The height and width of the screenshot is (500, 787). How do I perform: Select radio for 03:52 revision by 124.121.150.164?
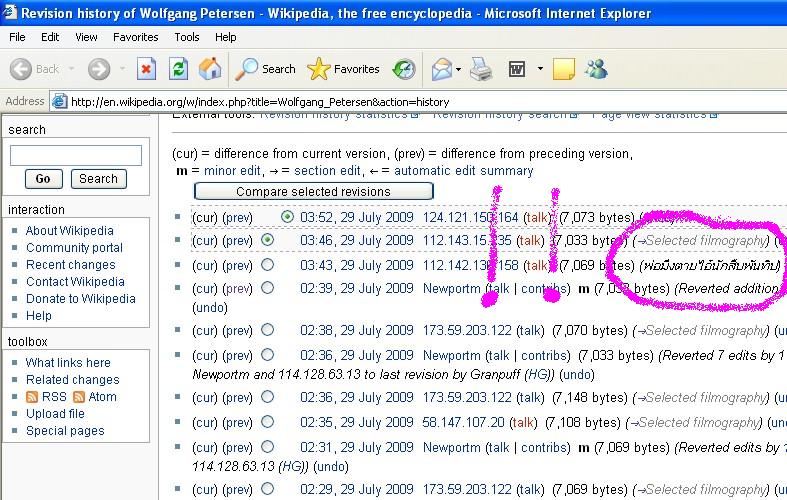[x=287, y=217]
